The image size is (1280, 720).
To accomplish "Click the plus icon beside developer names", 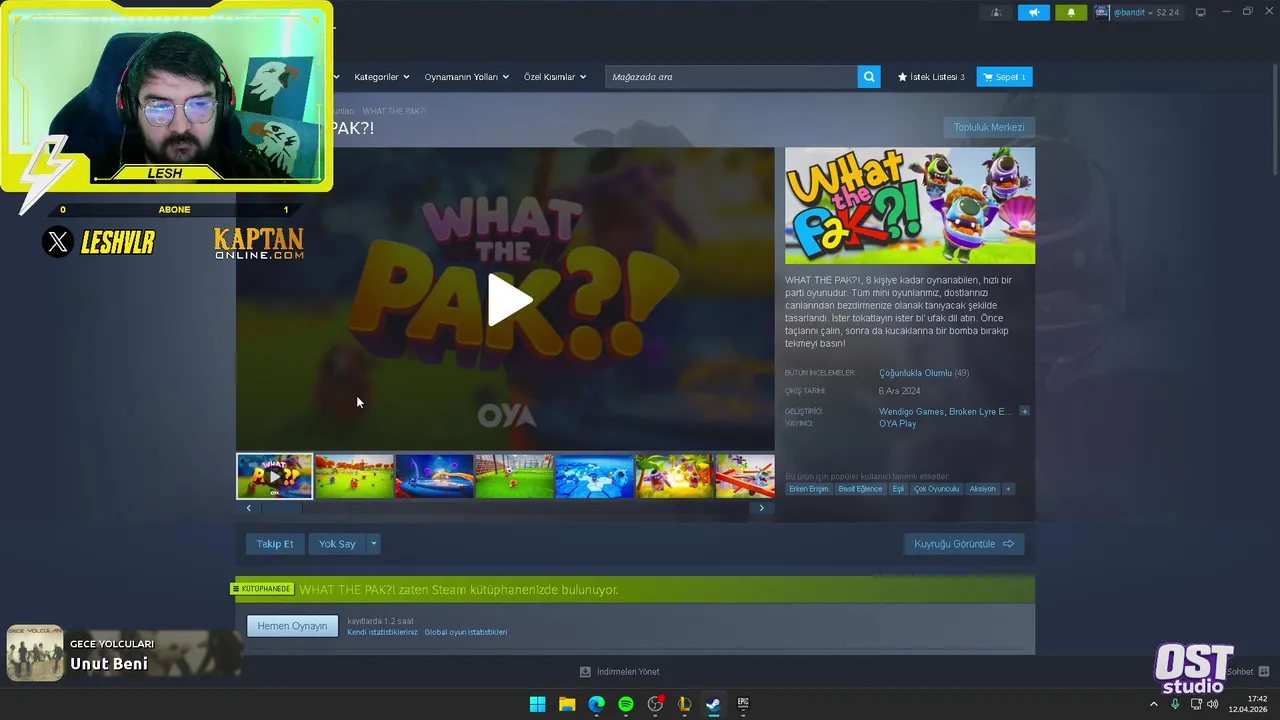I will 1024,411.
